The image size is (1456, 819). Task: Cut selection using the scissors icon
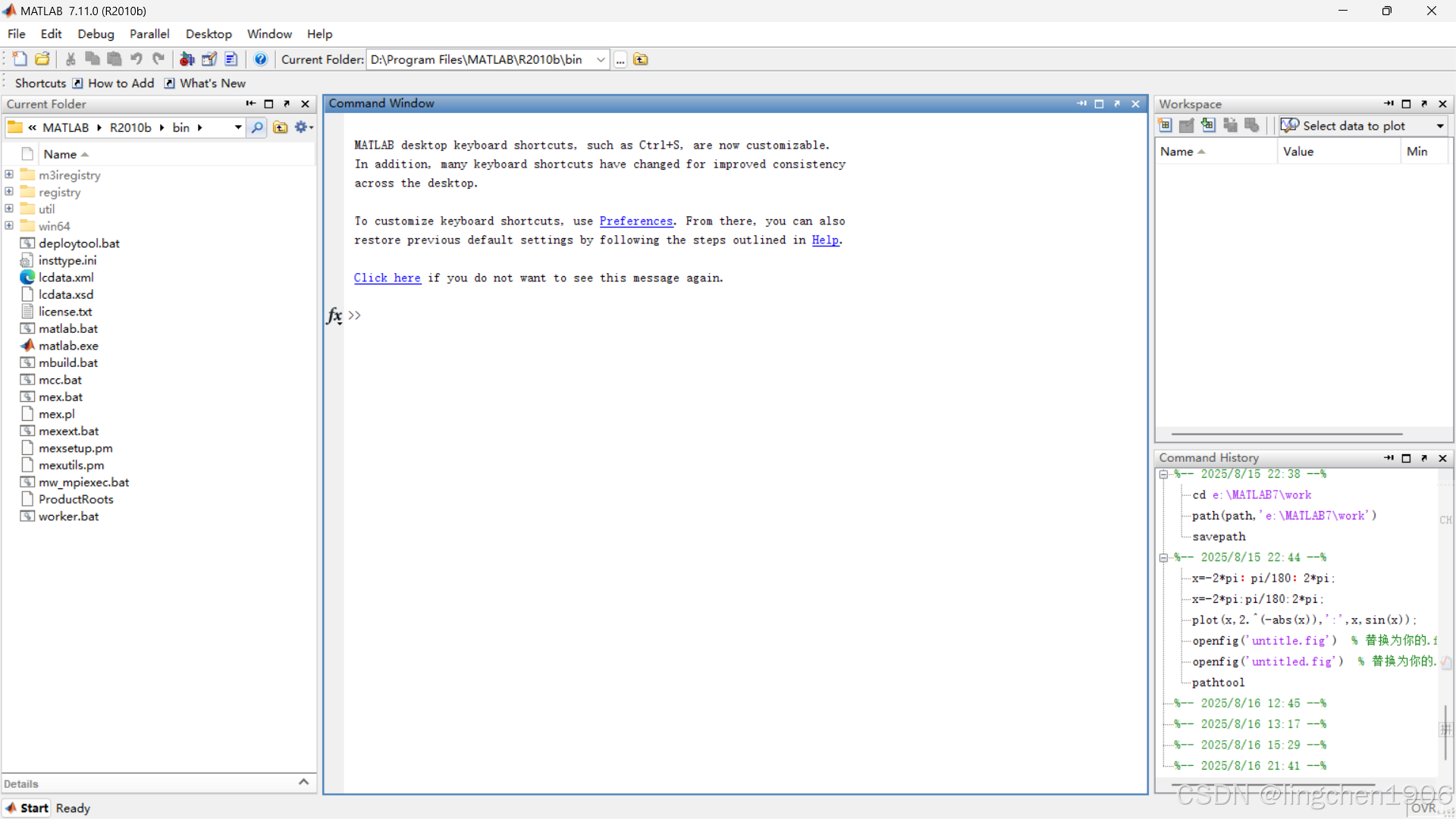[x=71, y=59]
